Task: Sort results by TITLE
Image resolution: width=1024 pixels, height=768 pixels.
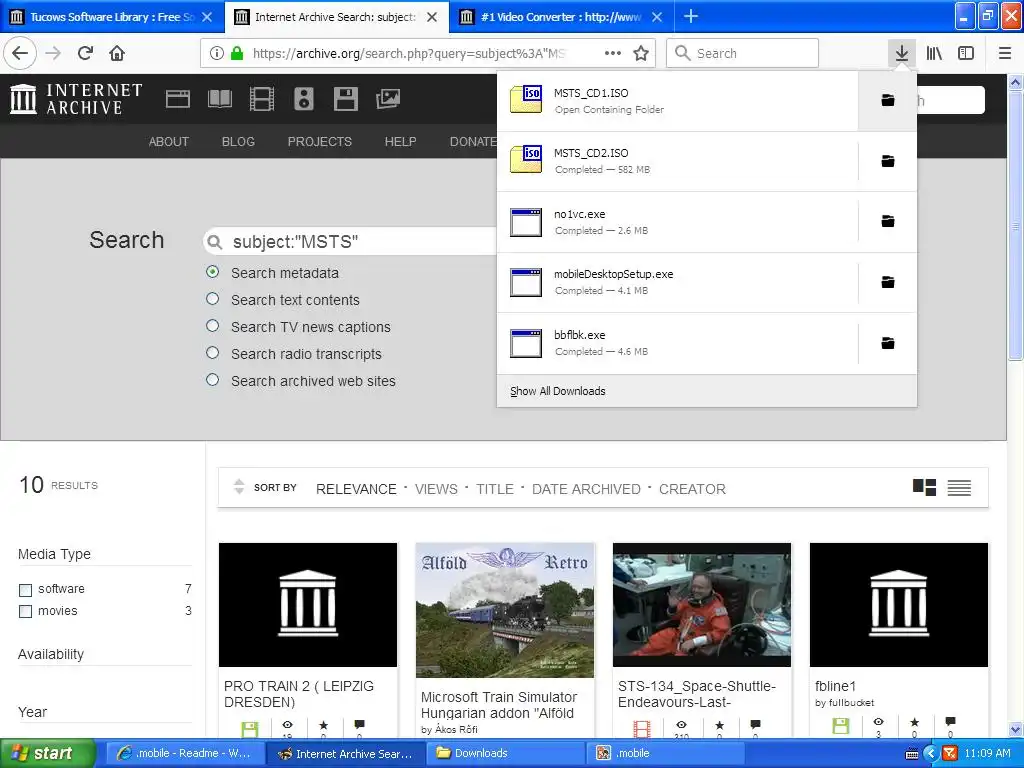Action: click(x=494, y=489)
